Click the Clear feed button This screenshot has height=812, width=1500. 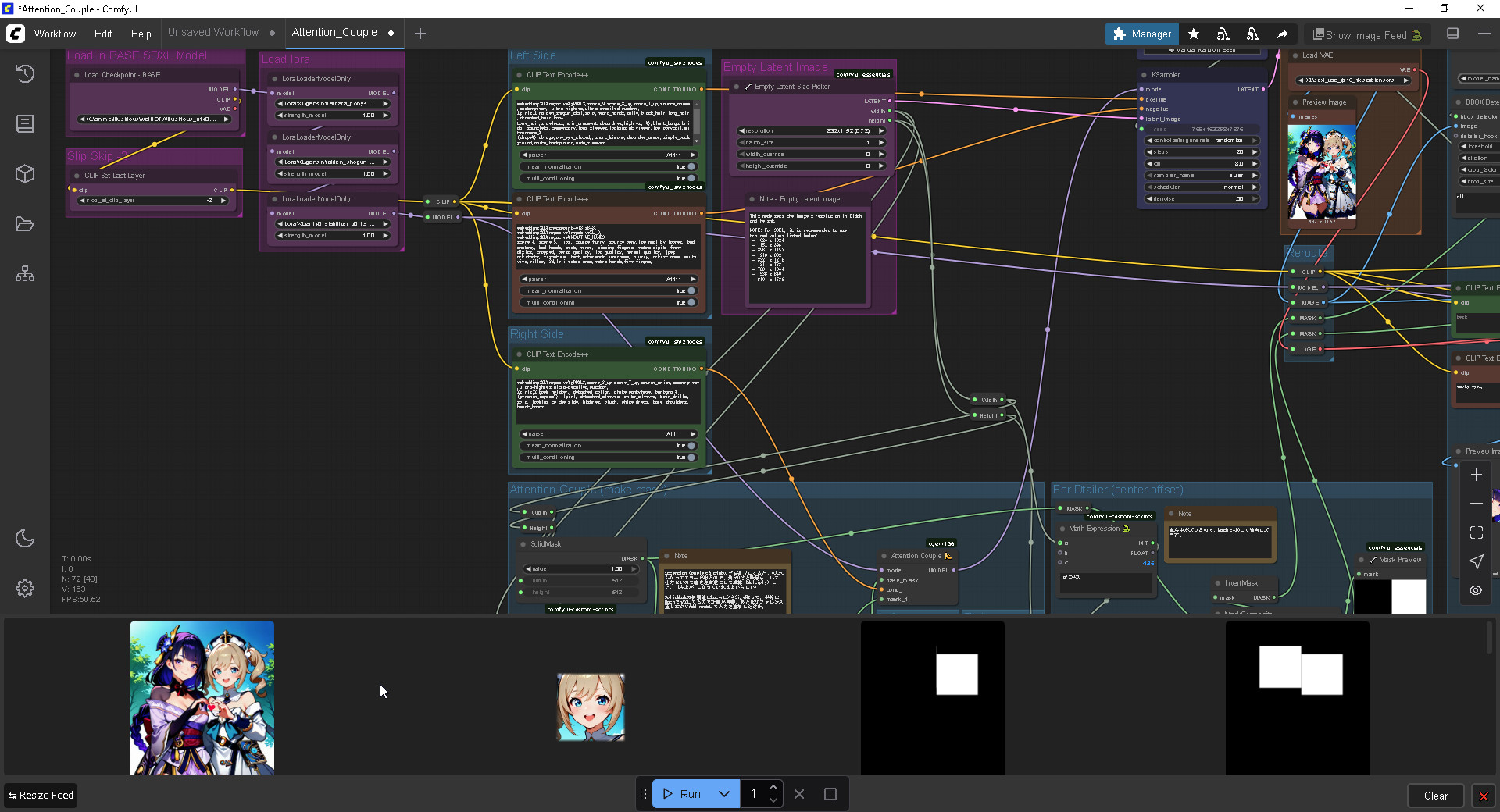coord(1436,796)
